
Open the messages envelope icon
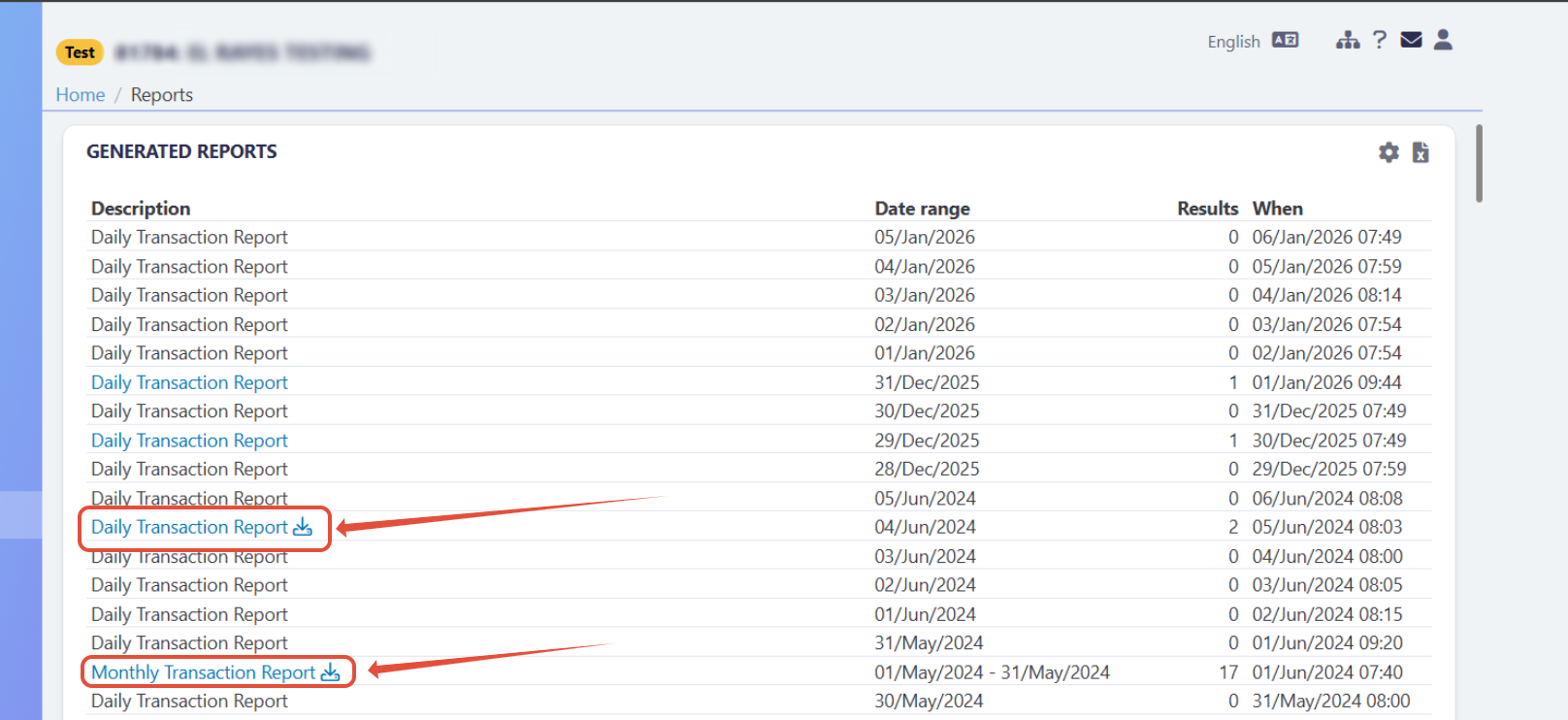click(1411, 40)
